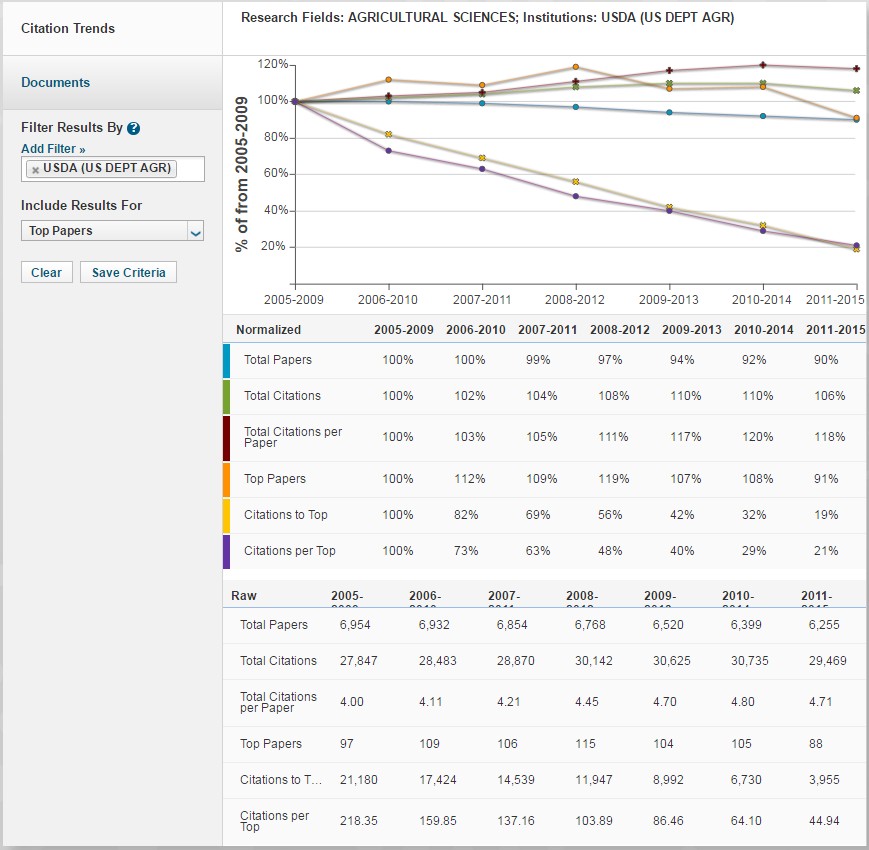This screenshot has width=869, height=850.
Task: Click the y-axis title '% of from 2005-2009'
Action: pos(241,175)
